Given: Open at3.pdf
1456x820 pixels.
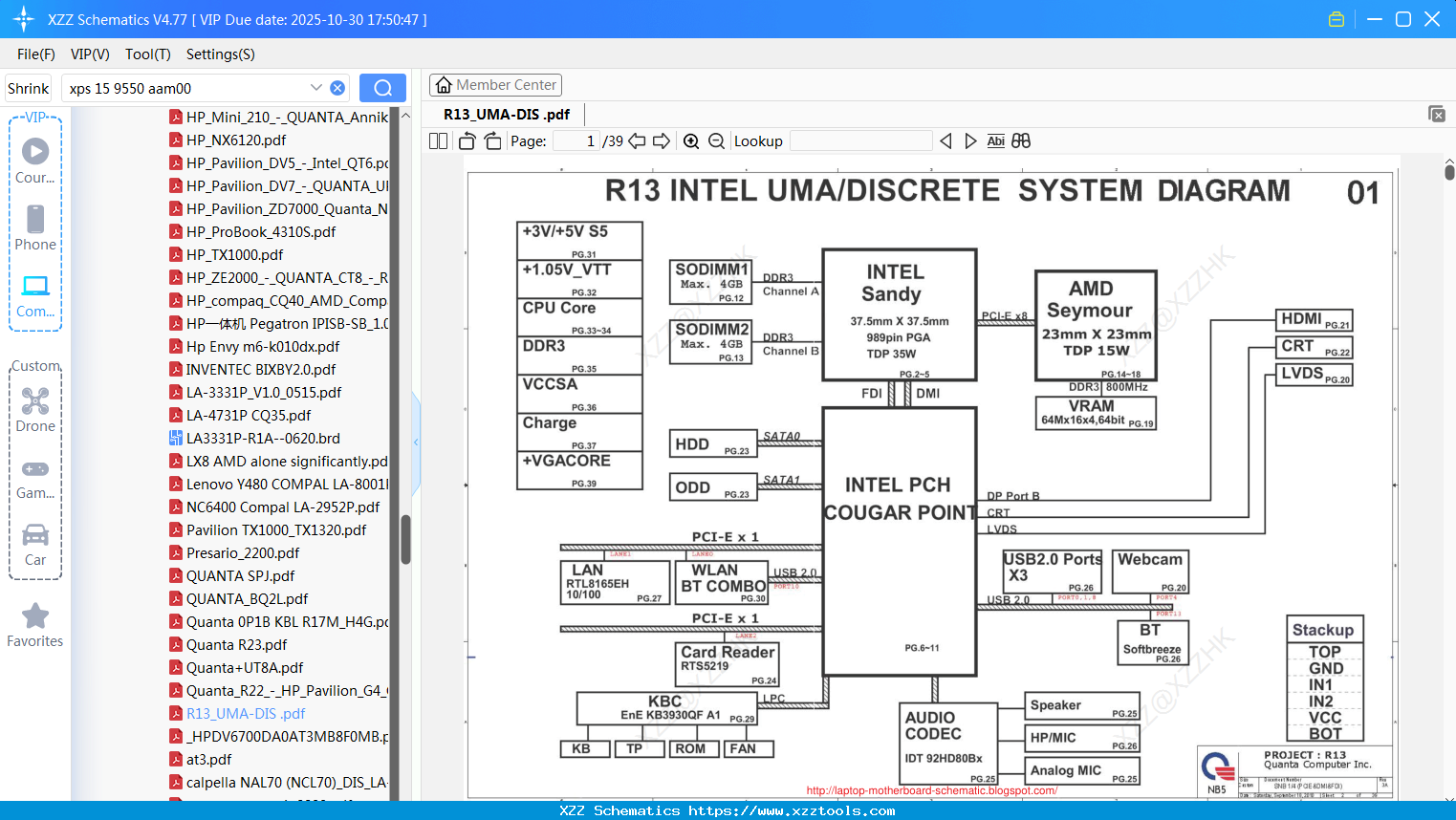Looking at the screenshot, I should pos(208,759).
